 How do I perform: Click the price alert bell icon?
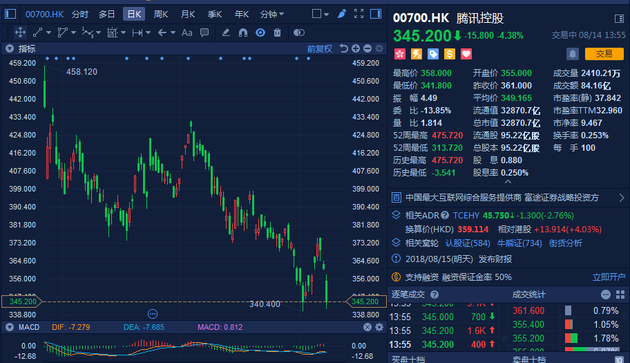tap(573, 54)
